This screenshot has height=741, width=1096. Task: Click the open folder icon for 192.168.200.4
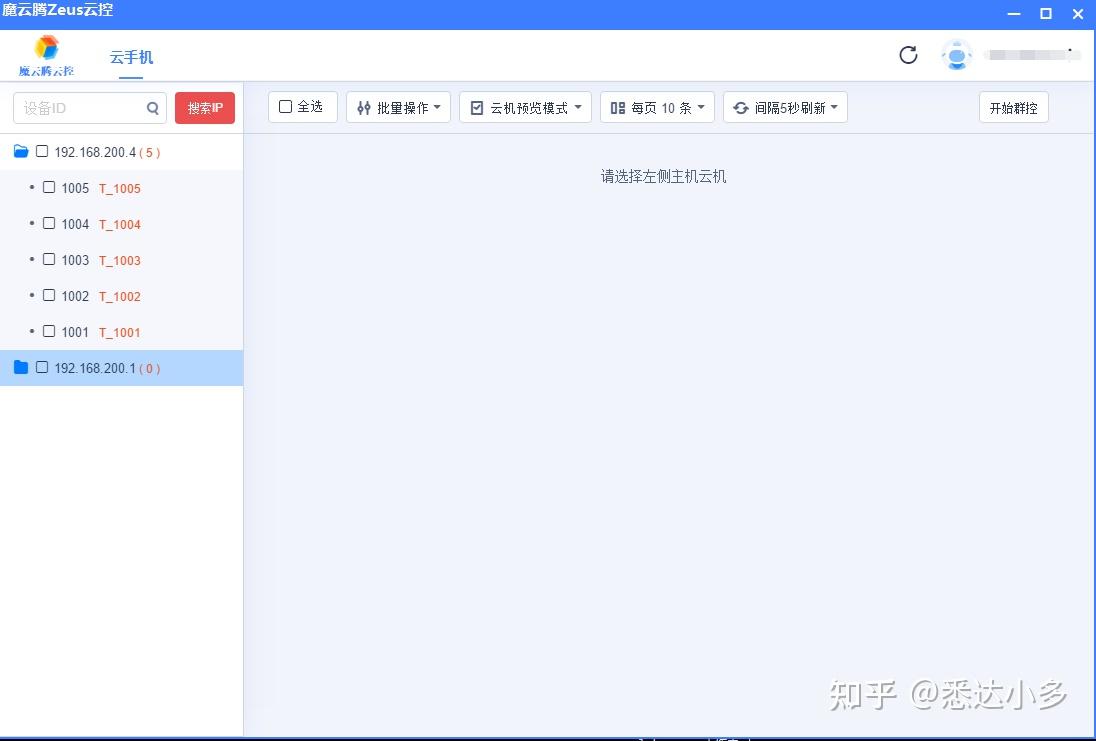pyautogui.click(x=21, y=151)
